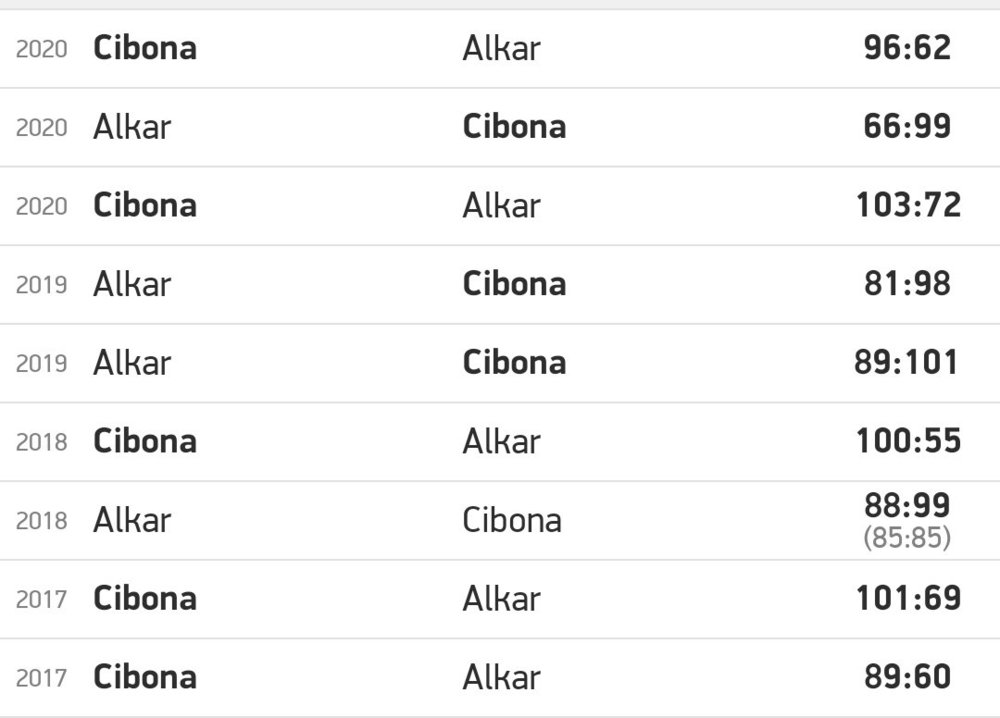Click the 66:99 score result
The height and width of the screenshot is (718, 1000).
[907, 127]
